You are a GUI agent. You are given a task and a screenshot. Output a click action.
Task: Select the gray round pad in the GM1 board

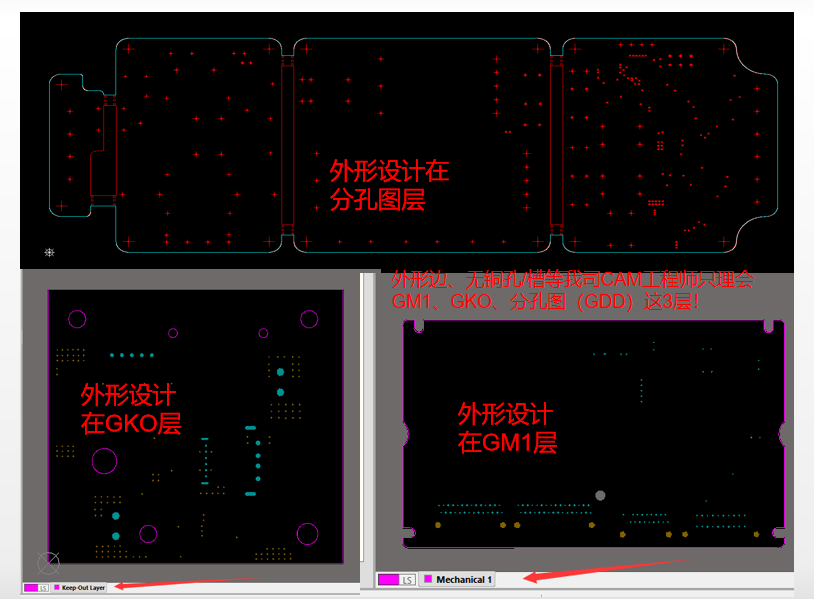coord(600,495)
